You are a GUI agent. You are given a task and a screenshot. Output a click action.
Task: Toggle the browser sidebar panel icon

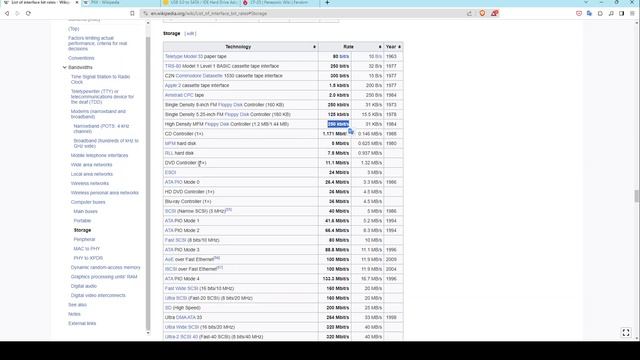[622, 13]
